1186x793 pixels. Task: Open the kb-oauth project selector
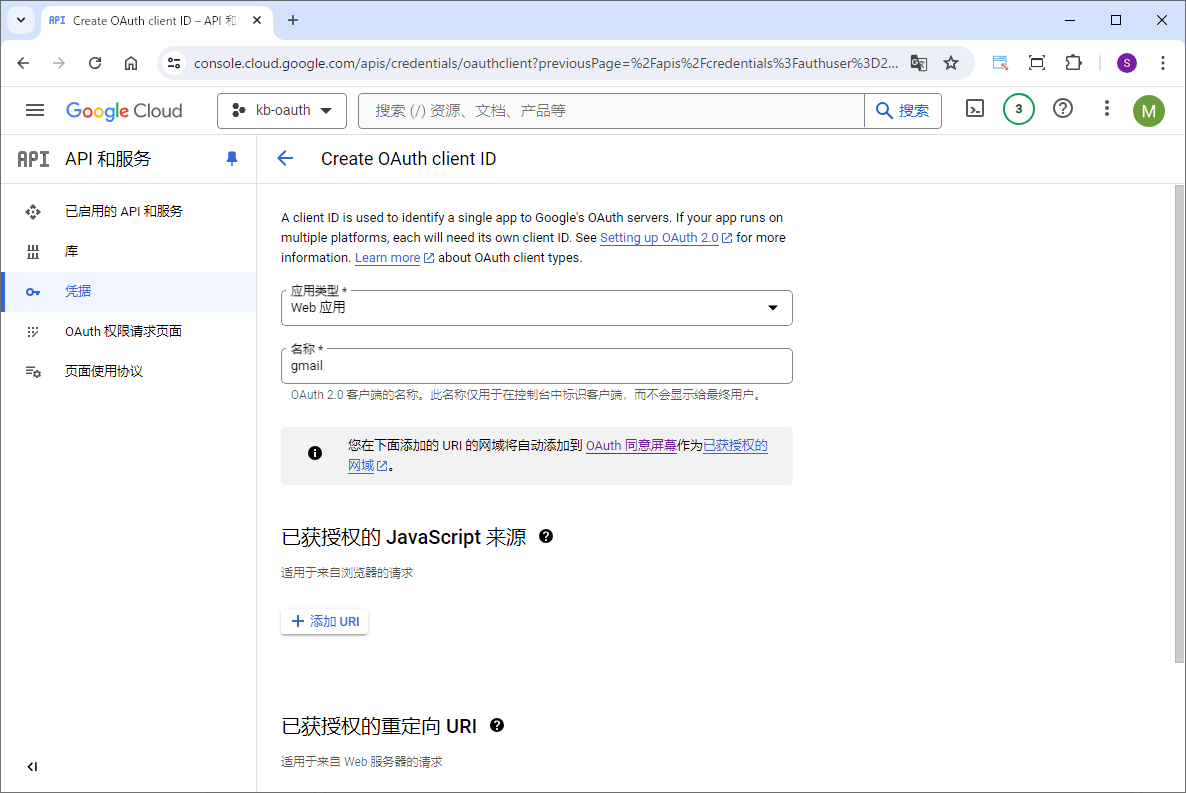point(282,111)
